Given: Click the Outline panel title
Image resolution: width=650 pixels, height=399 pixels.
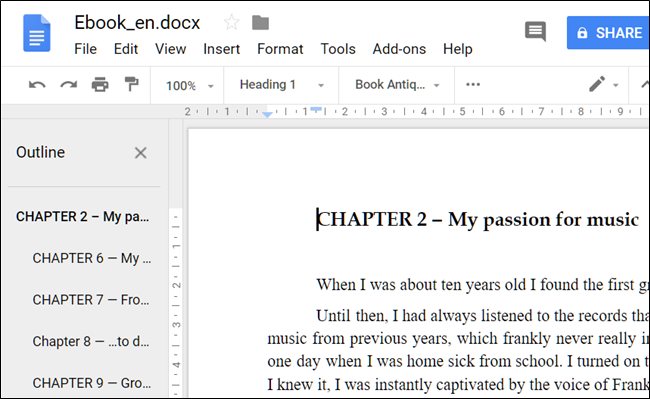Looking at the screenshot, I should pyautogui.click(x=41, y=152).
